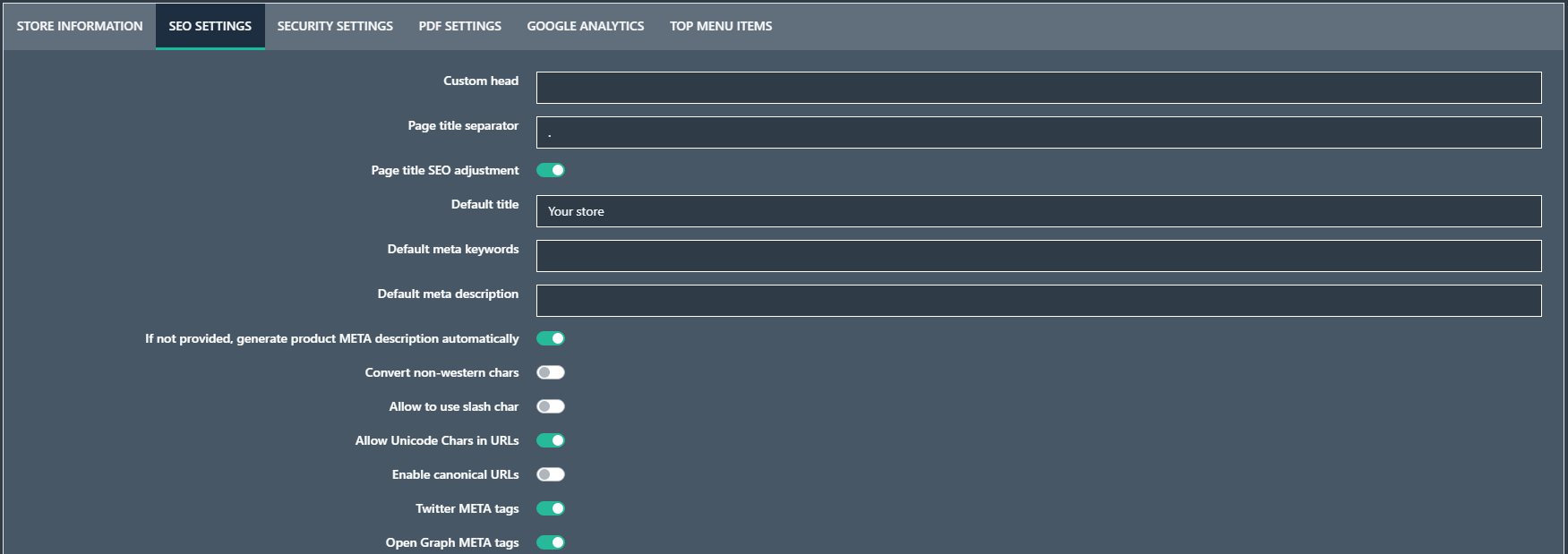The width and height of the screenshot is (1568, 554).
Task: Switch off Open Graph META tags
Action: [x=551, y=542]
